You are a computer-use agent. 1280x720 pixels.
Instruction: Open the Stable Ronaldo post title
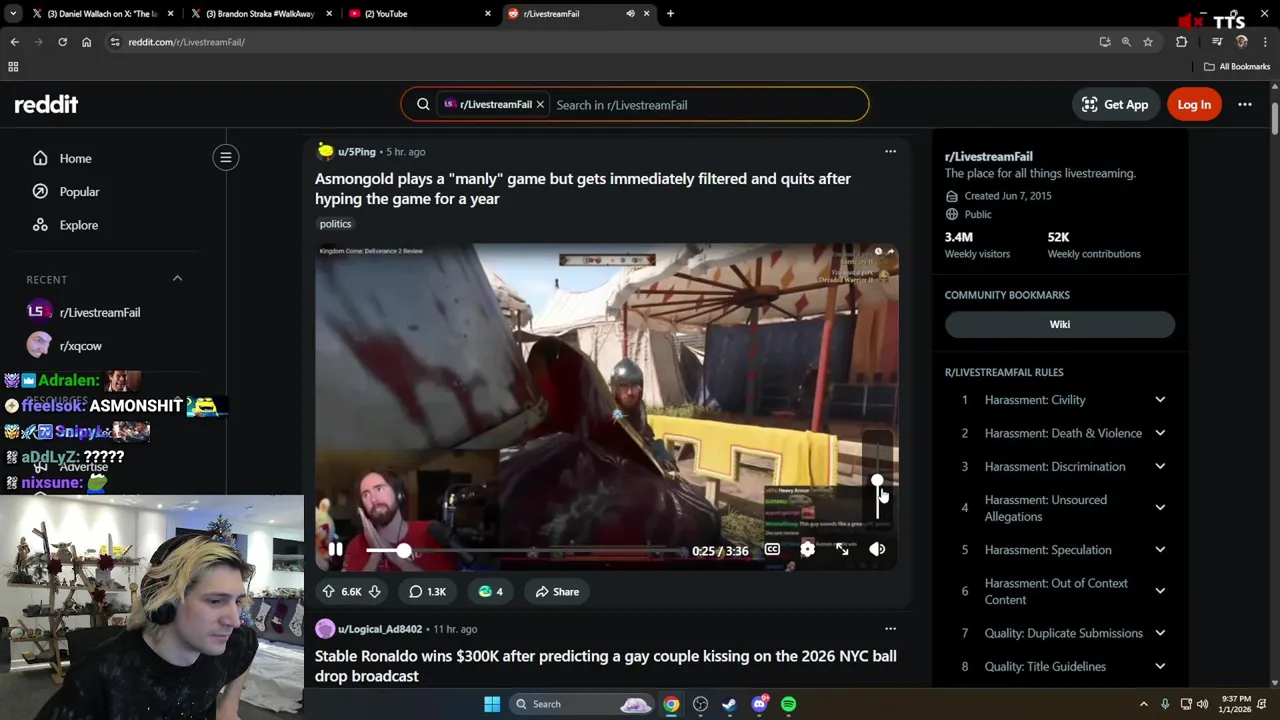pos(606,666)
